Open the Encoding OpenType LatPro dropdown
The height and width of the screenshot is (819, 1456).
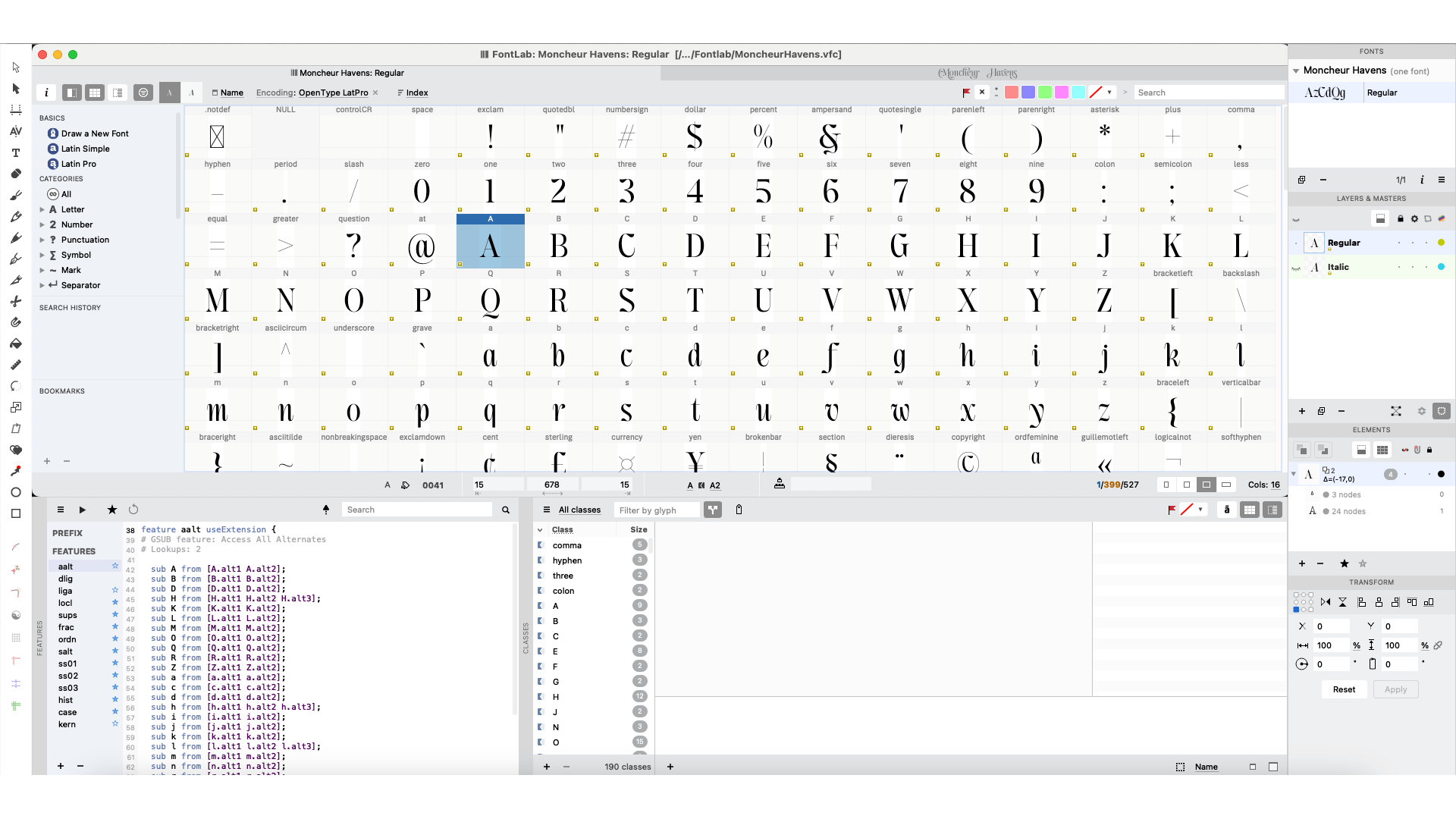[333, 93]
